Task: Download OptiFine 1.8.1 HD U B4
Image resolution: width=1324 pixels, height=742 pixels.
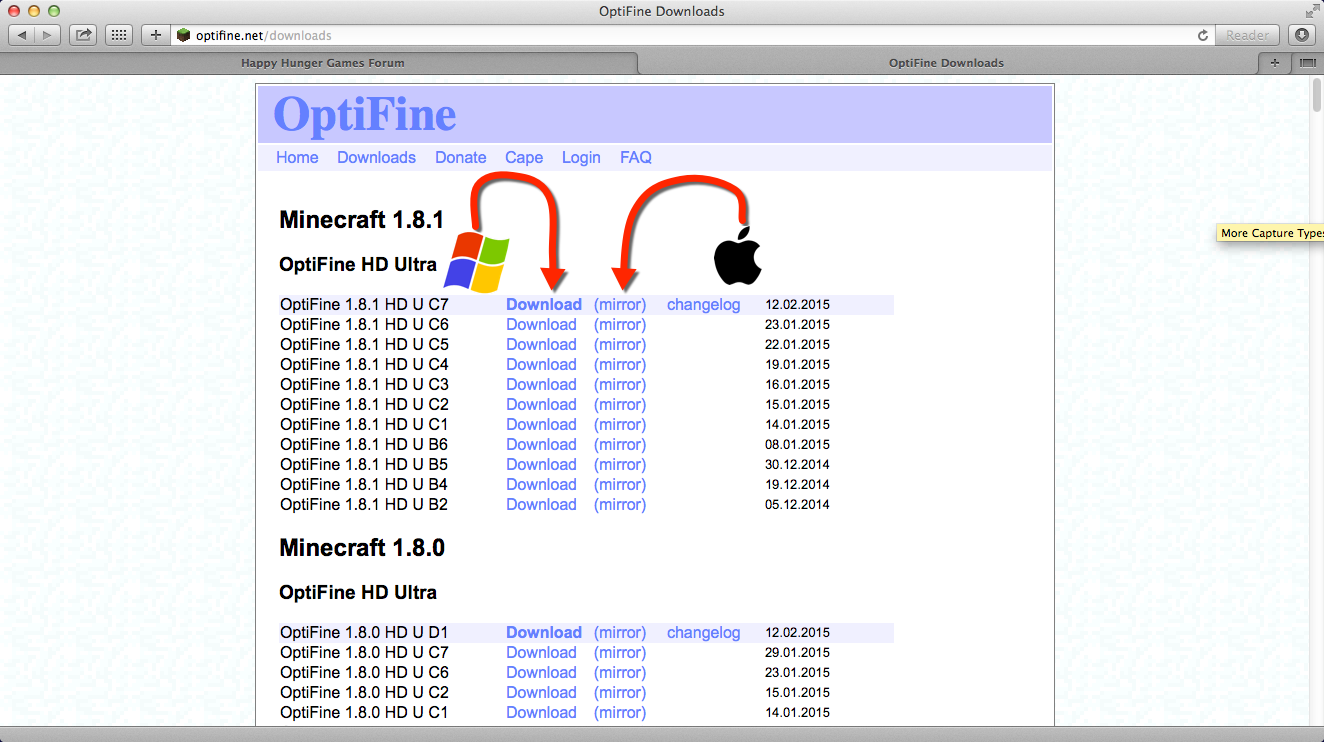Action: (x=541, y=485)
